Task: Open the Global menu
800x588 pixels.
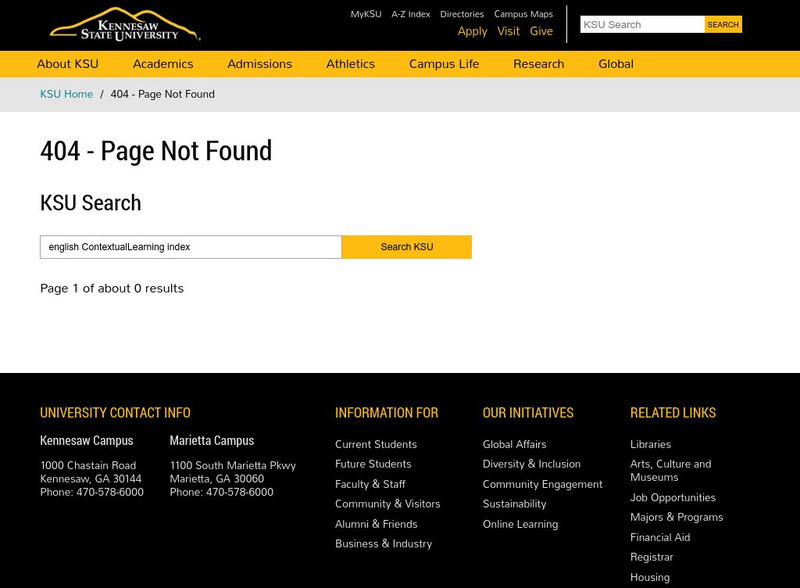Action: (616, 64)
